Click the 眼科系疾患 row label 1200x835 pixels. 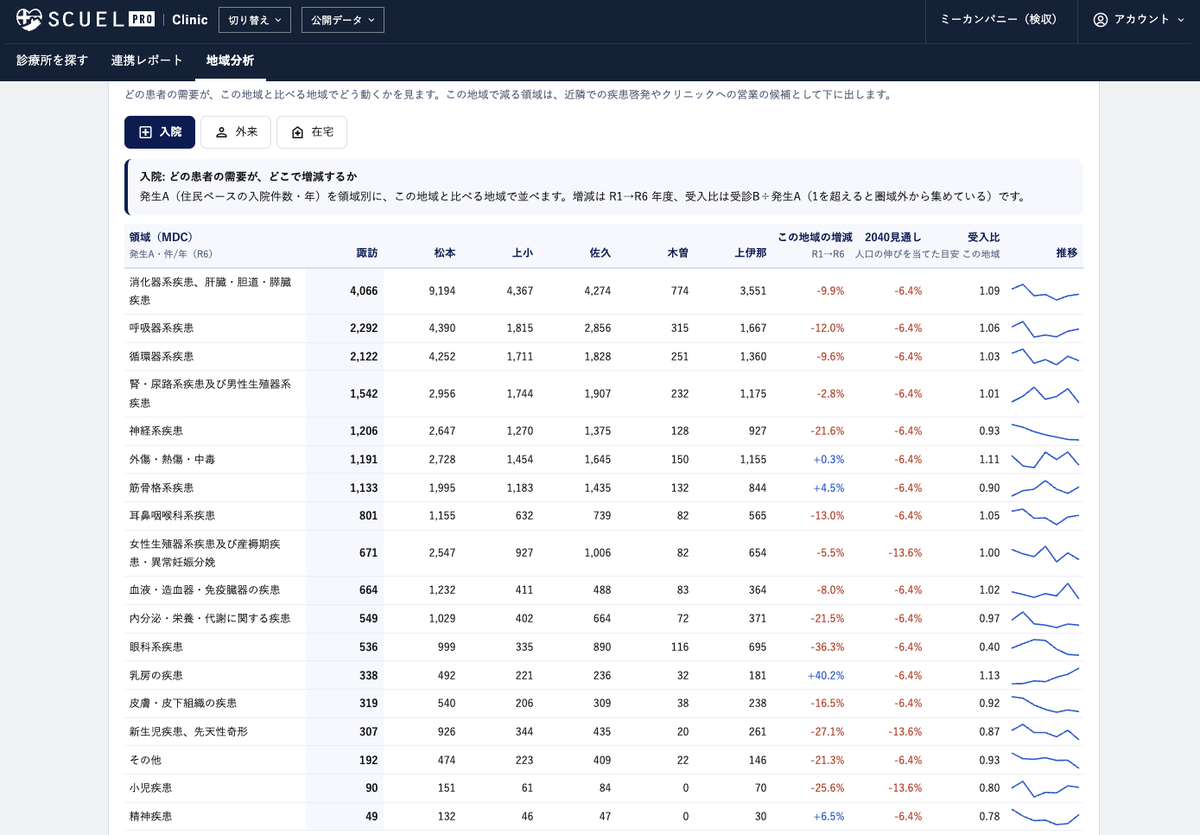[x=156, y=647]
